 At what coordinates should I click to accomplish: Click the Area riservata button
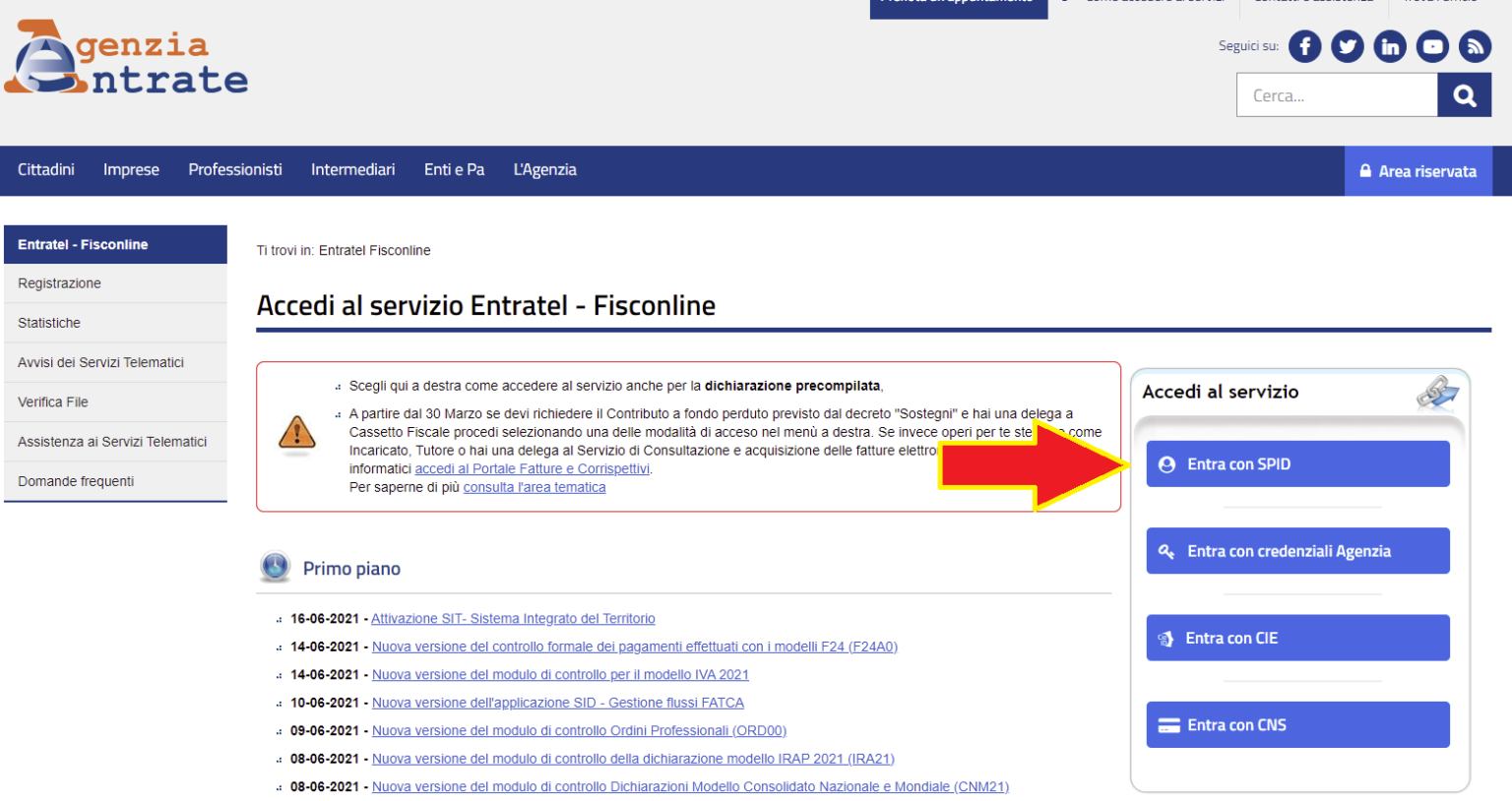tap(1418, 171)
